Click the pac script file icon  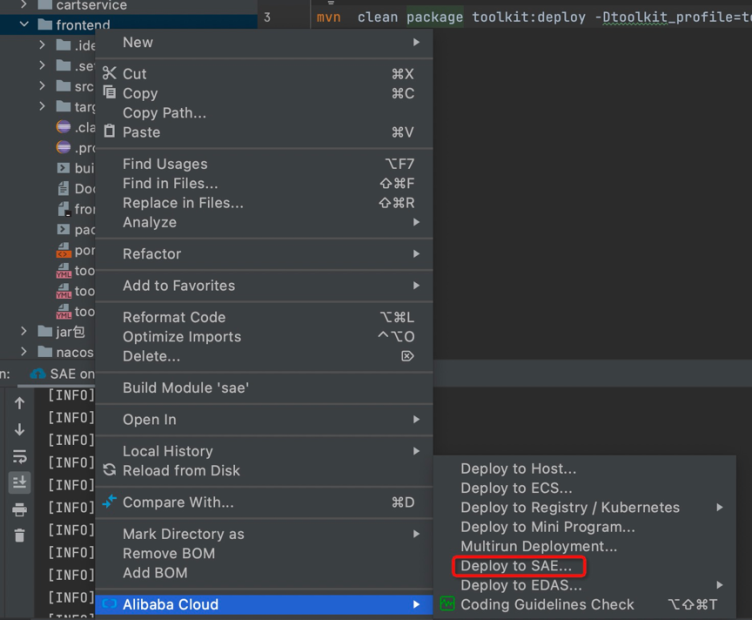[x=63, y=229]
